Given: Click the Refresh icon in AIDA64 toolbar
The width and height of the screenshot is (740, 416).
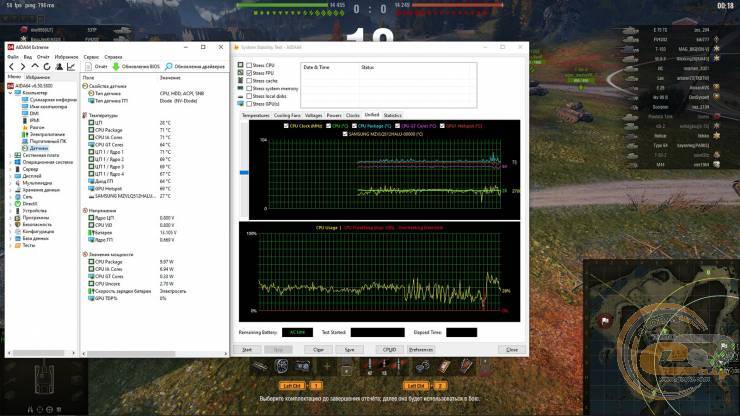Looking at the screenshot, I should coord(47,67).
